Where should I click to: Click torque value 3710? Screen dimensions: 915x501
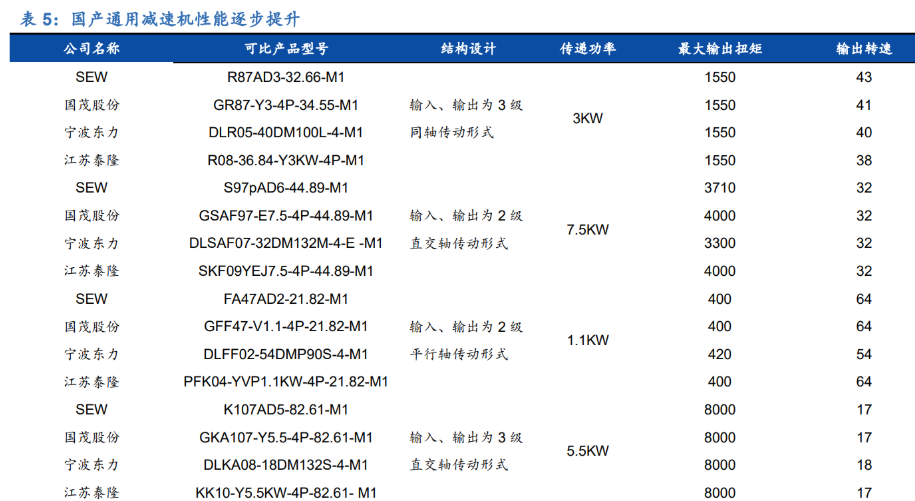tap(720, 188)
